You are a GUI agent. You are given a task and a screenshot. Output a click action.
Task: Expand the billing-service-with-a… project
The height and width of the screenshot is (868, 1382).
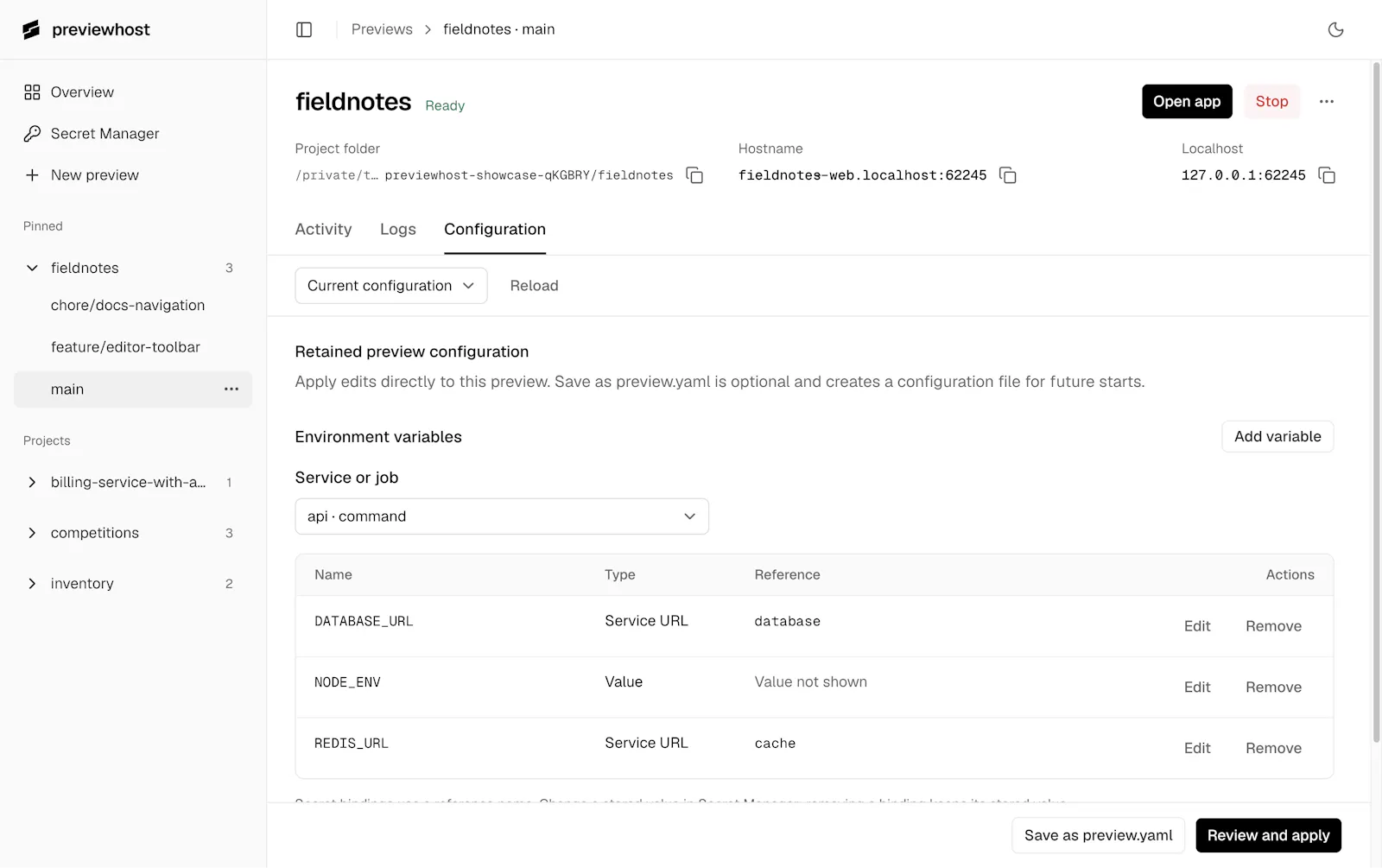click(32, 482)
